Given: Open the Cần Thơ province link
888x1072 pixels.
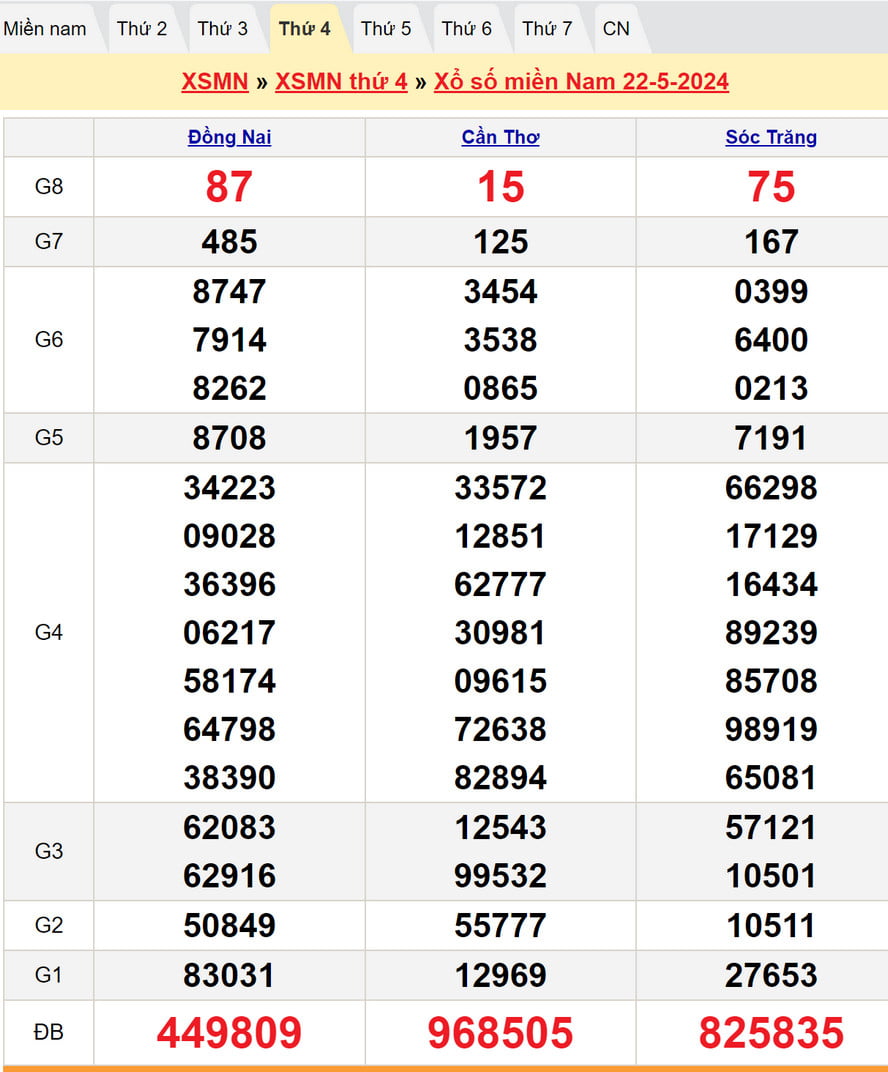Looking at the screenshot, I should [500, 137].
